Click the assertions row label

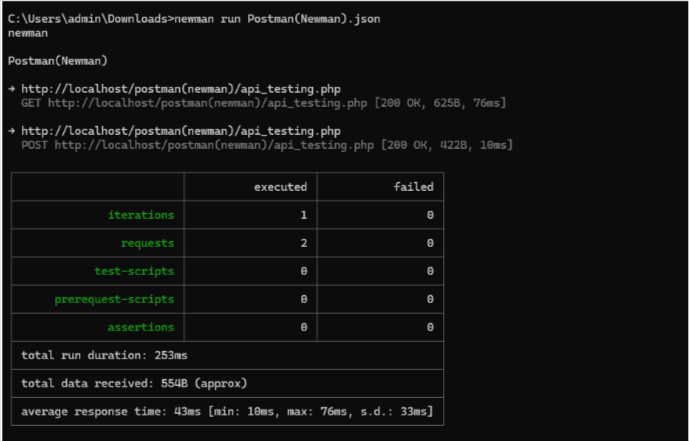(141, 327)
